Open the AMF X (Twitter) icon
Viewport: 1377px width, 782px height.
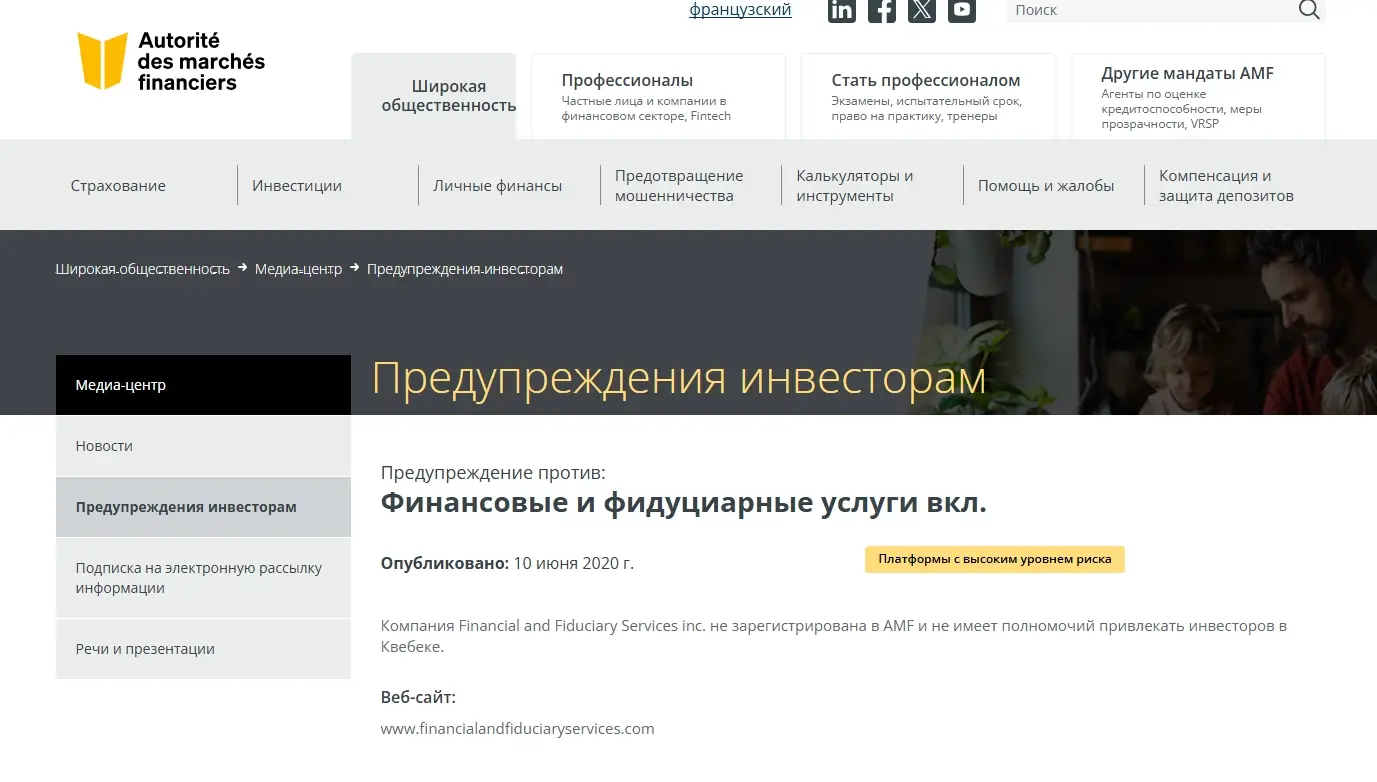922,10
